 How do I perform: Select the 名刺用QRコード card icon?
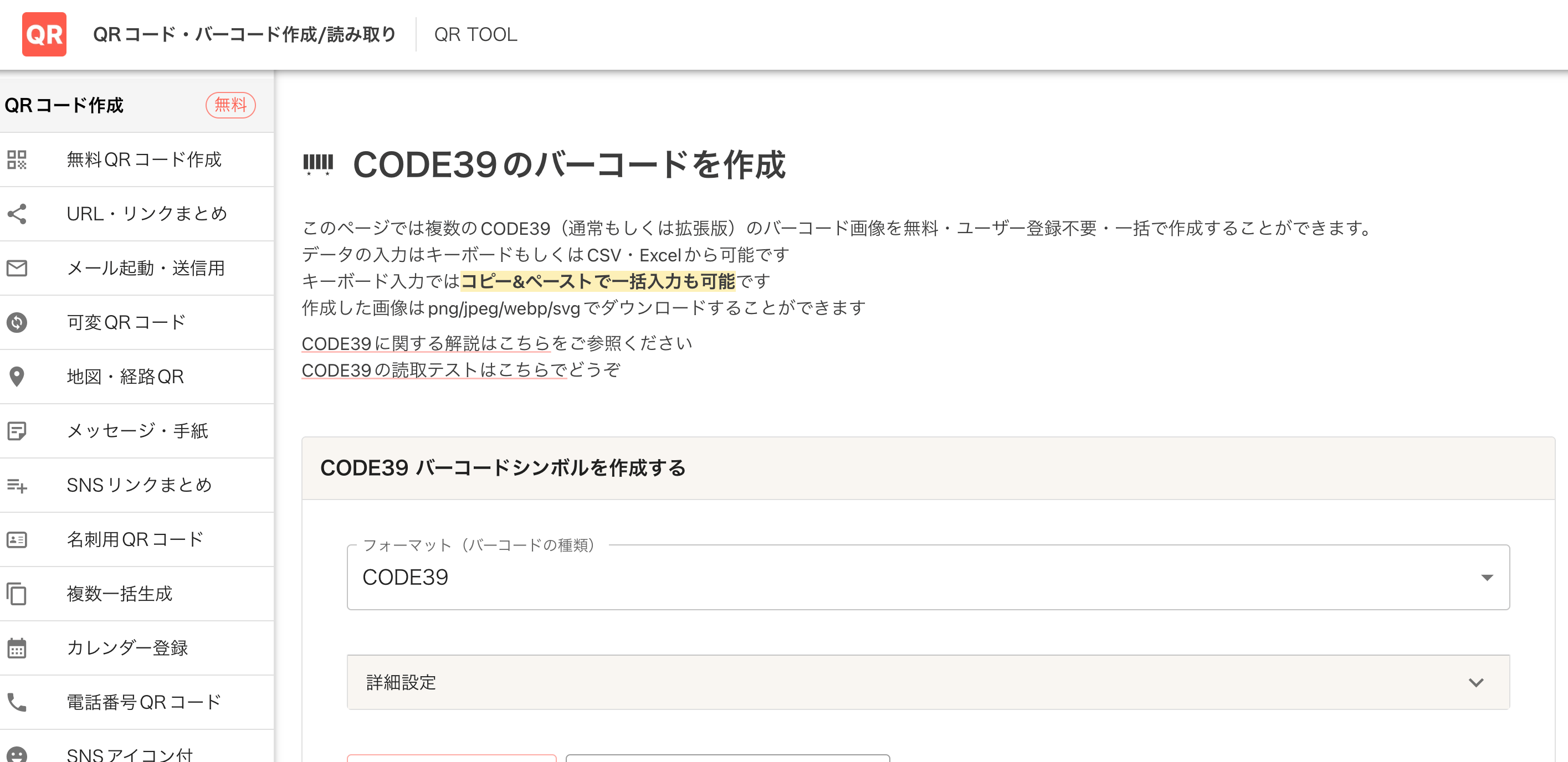coord(17,539)
